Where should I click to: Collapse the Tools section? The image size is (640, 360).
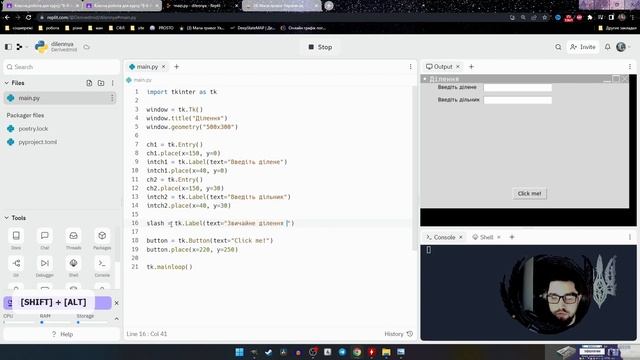(x=7, y=218)
